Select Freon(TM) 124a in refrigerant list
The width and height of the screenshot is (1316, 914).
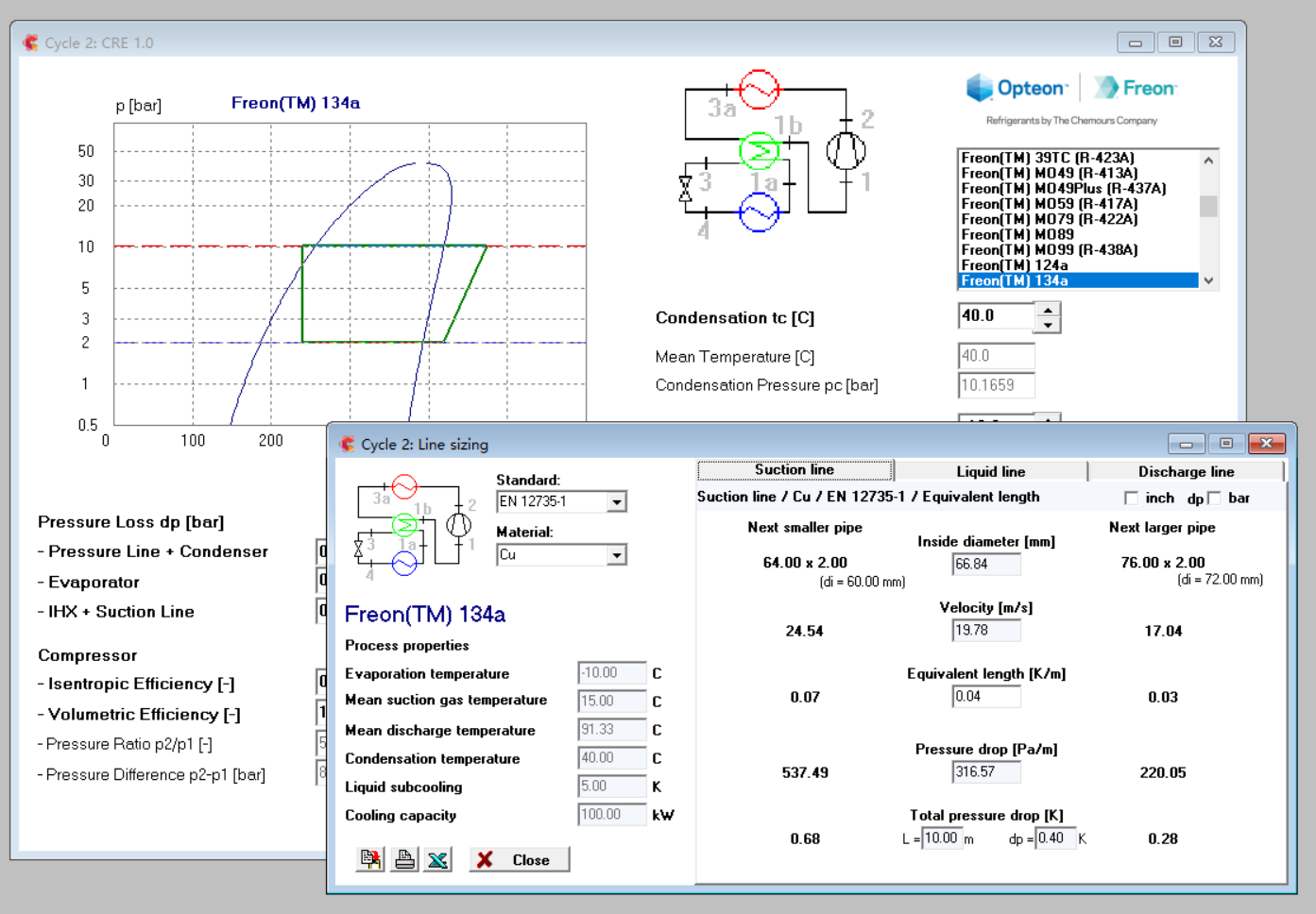pos(1015,265)
